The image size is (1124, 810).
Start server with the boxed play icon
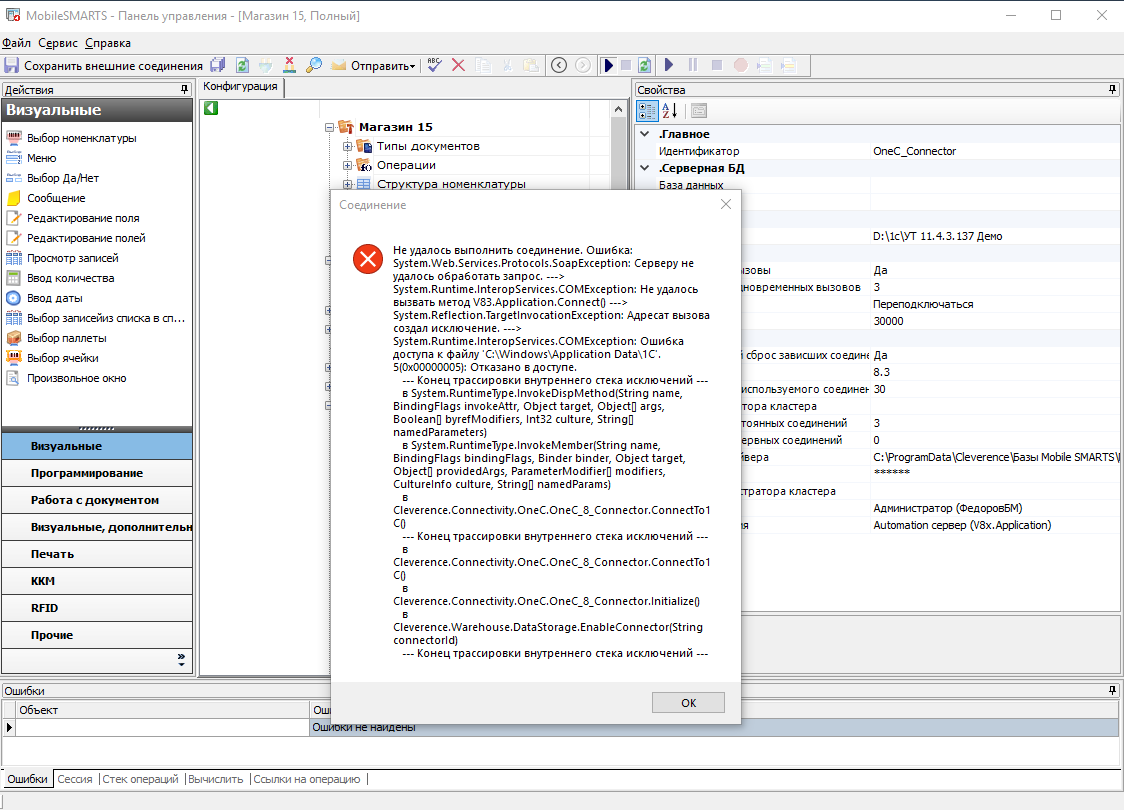(608, 65)
